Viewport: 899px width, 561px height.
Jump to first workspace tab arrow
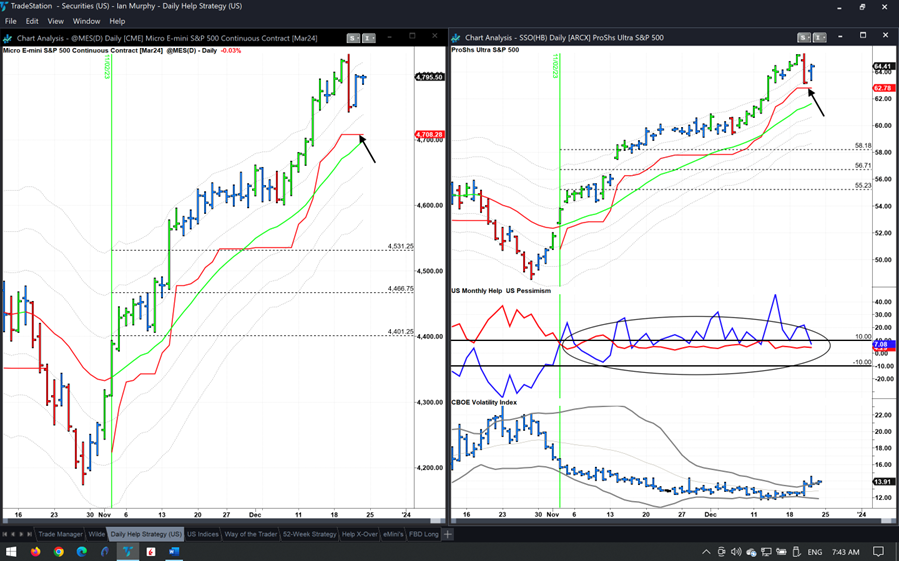coord(5,534)
